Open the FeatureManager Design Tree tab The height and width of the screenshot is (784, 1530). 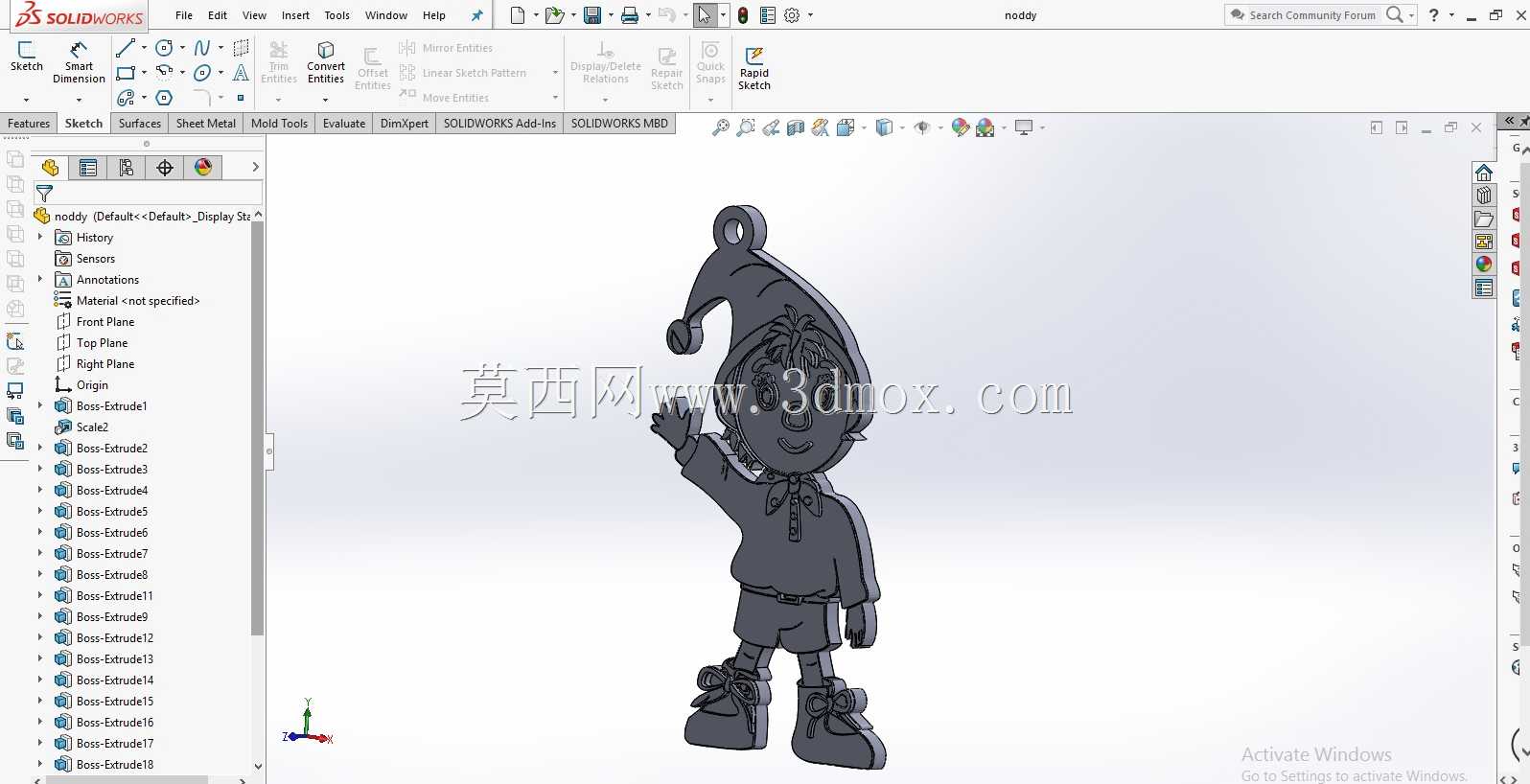point(50,168)
